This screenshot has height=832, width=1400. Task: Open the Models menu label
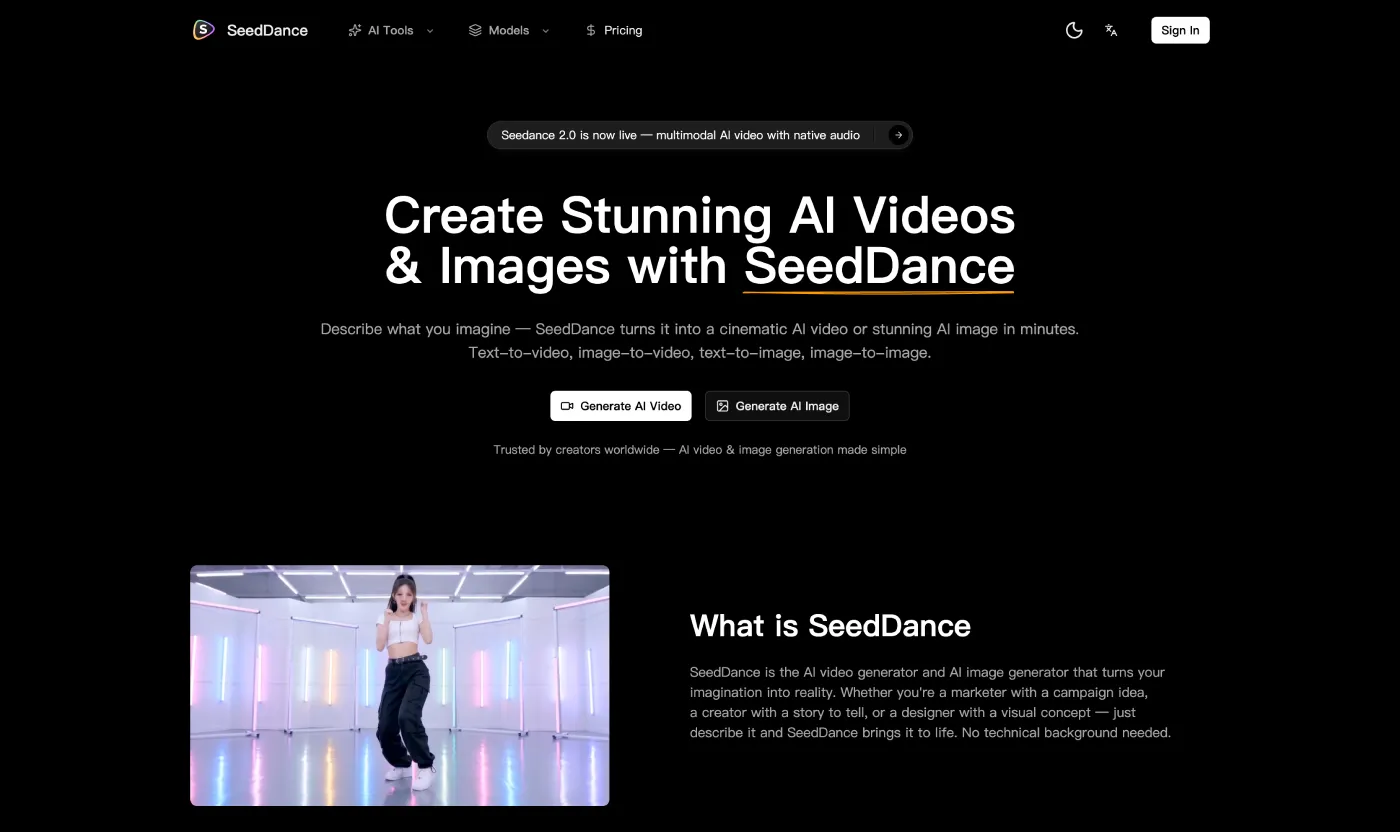point(508,30)
